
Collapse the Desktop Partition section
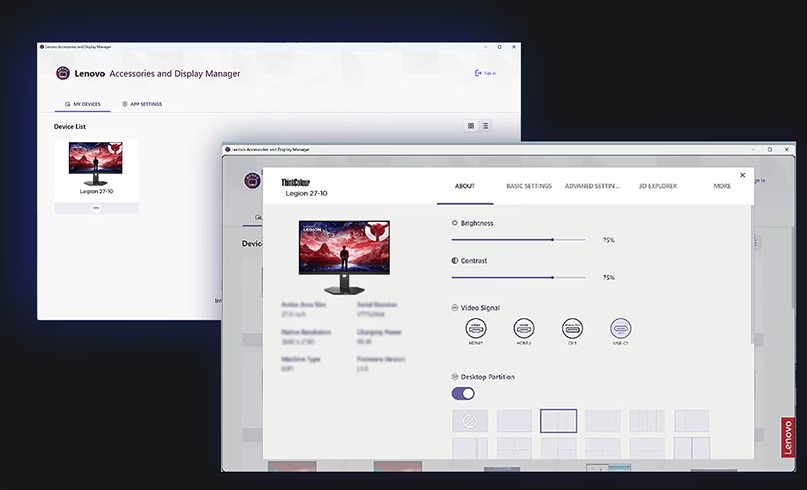[x=454, y=377]
